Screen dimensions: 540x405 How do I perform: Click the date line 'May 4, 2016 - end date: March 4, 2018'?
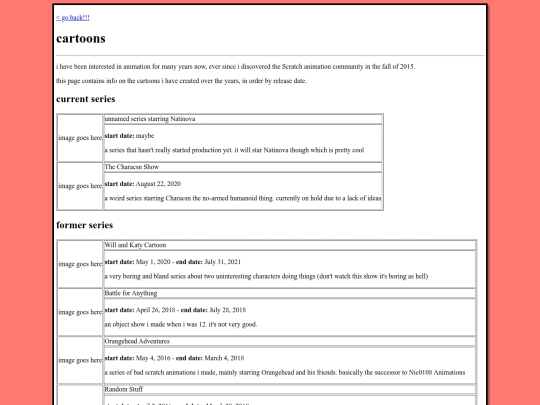[x=174, y=358]
